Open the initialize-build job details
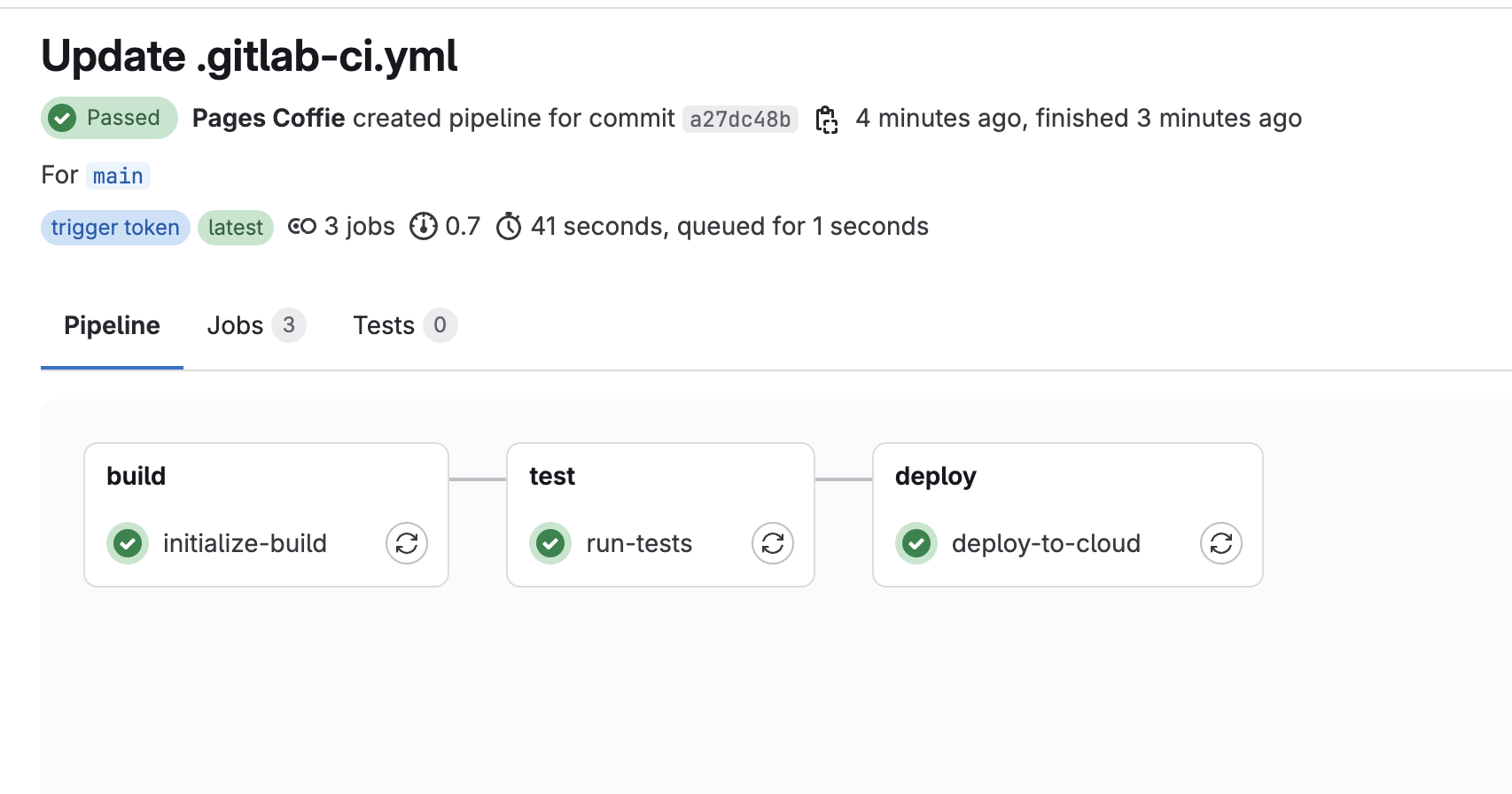 [x=245, y=543]
